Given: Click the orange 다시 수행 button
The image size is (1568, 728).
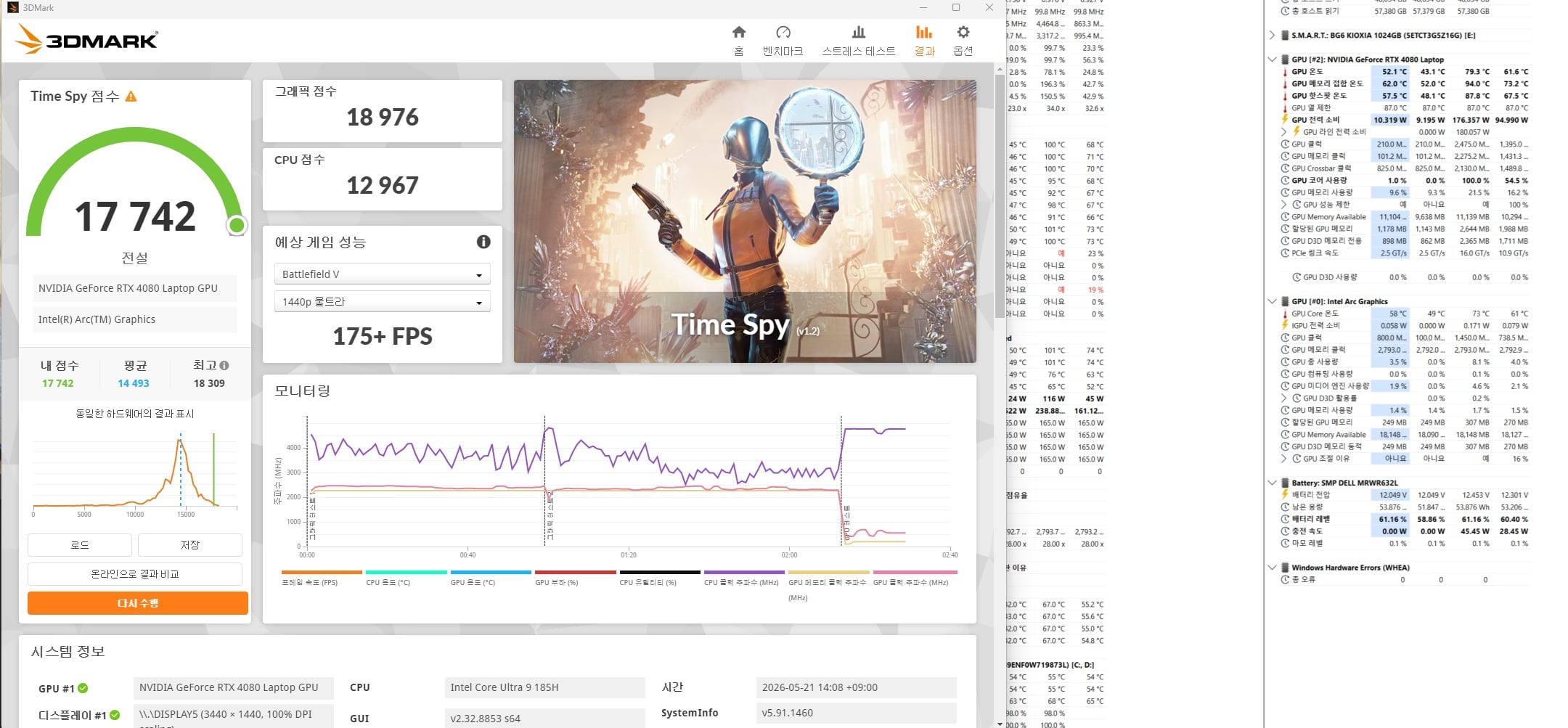Looking at the screenshot, I should tap(138, 603).
